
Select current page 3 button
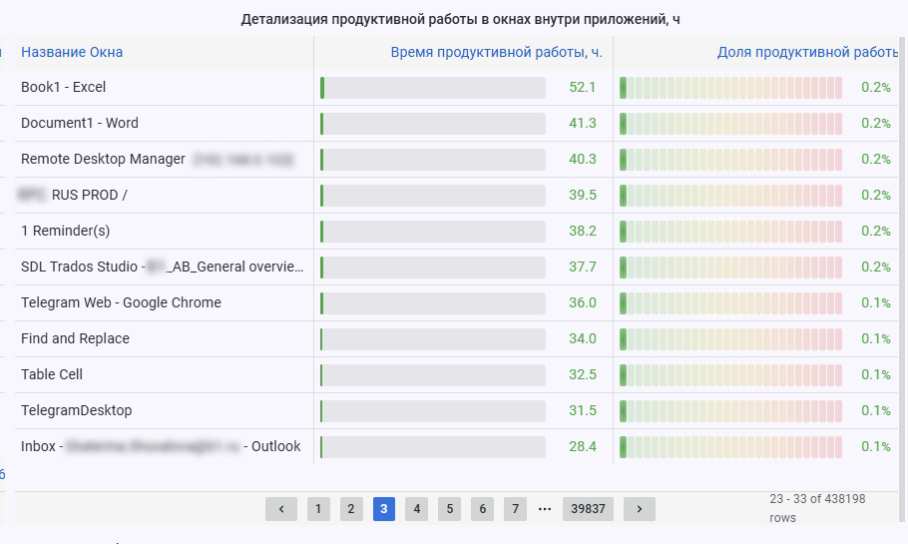coord(383,509)
